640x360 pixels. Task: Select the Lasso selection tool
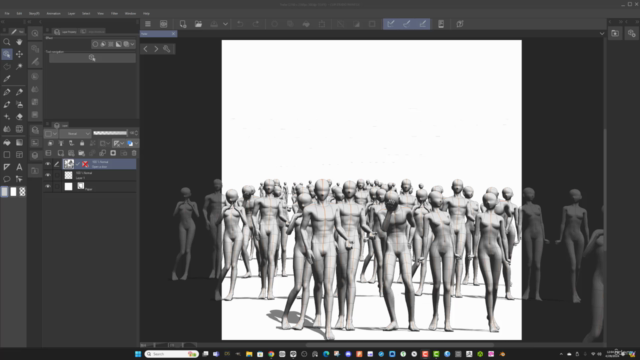click(x=7, y=66)
